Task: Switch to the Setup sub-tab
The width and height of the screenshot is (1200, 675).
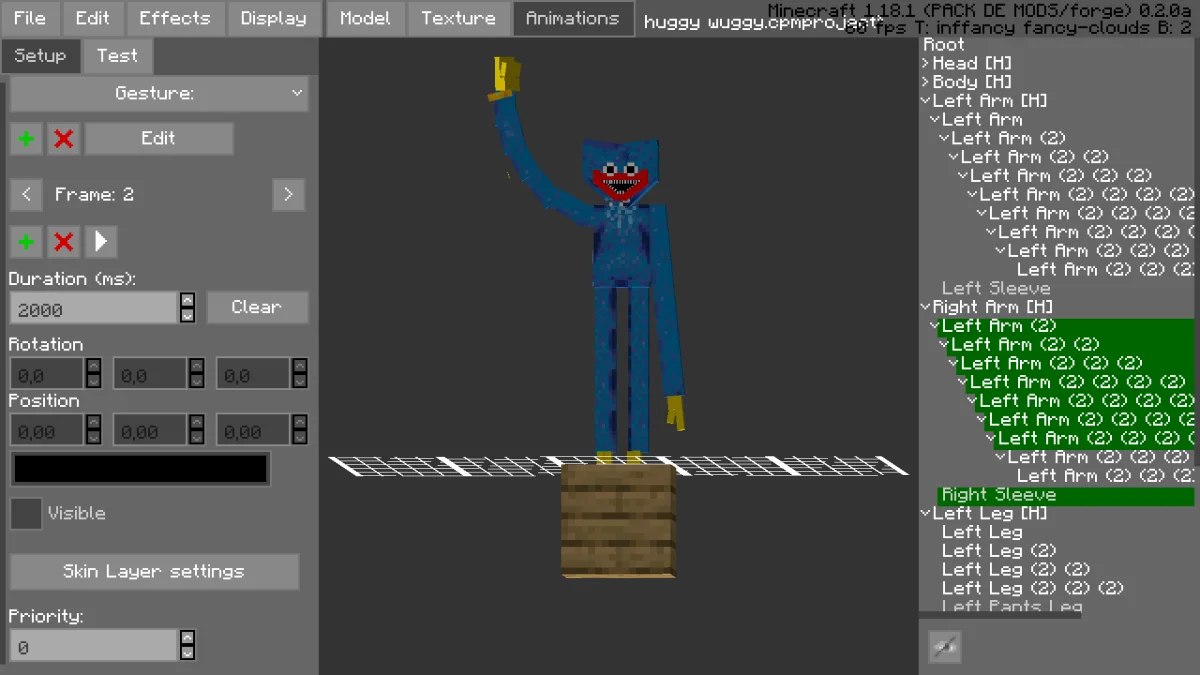Action: tap(40, 56)
